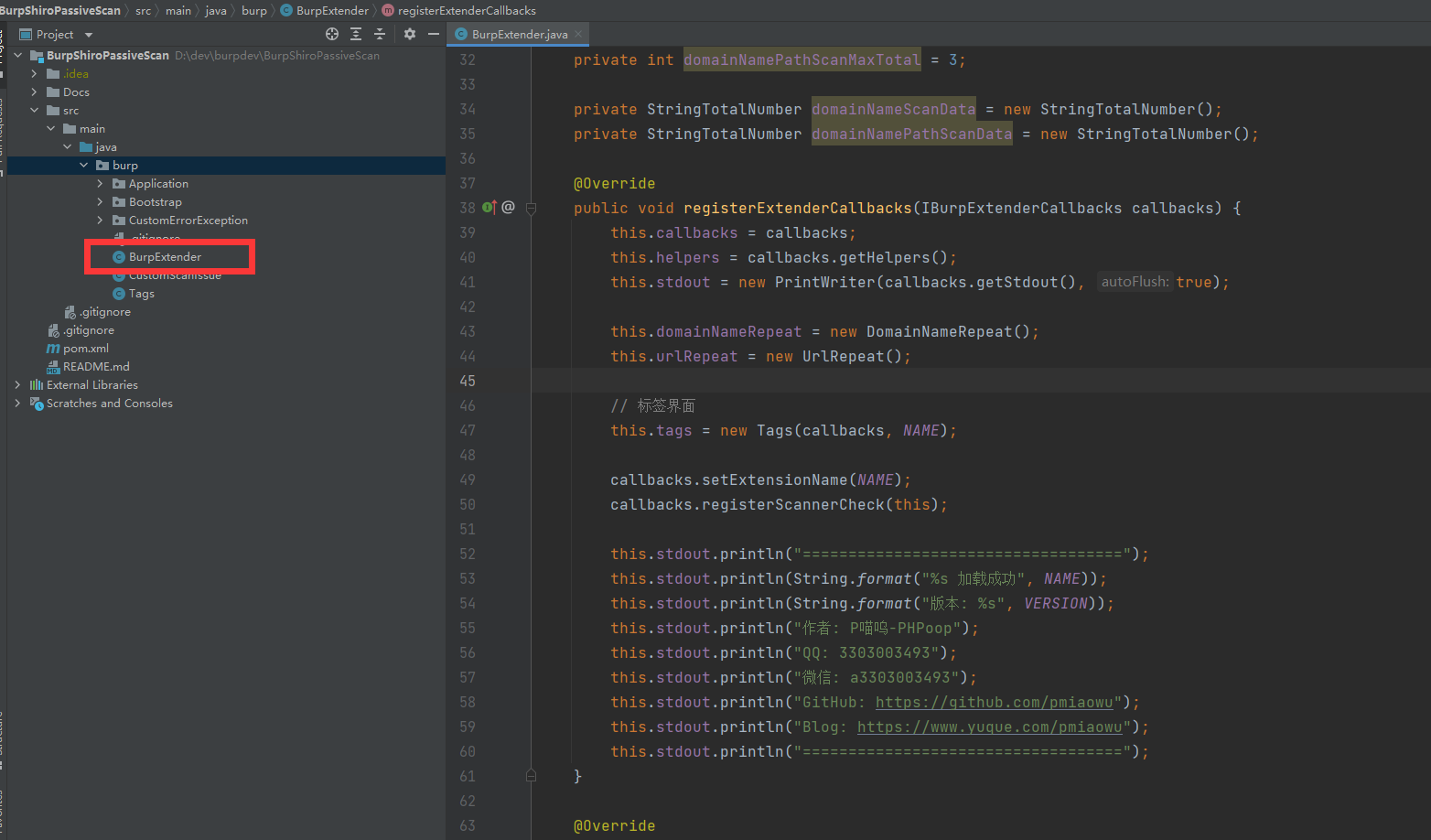The width and height of the screenshot is (1431, 840).
Task: Expand the .idea folder
Action: [x=34, y=74]
